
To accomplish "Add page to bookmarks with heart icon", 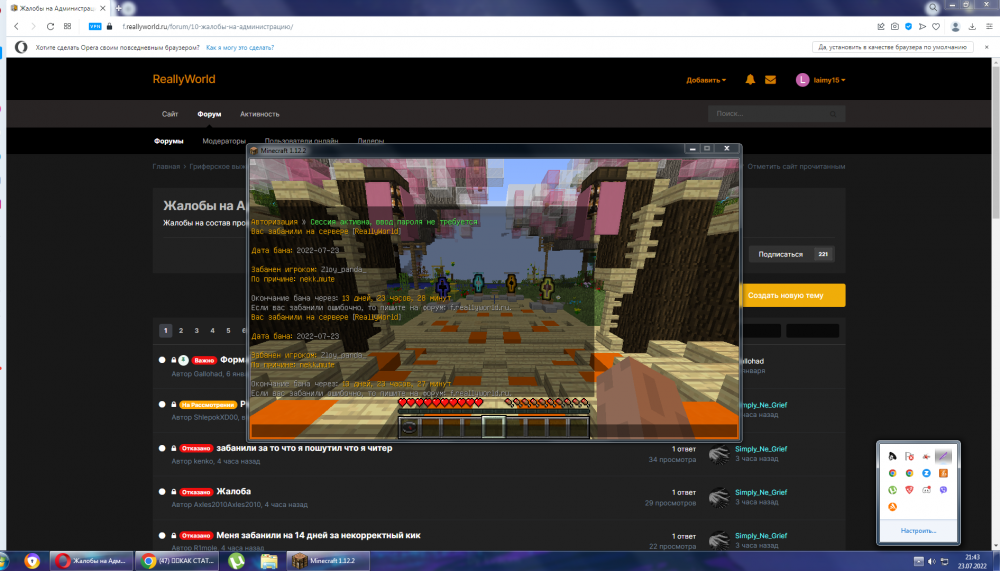I will (x=936, y=26).
